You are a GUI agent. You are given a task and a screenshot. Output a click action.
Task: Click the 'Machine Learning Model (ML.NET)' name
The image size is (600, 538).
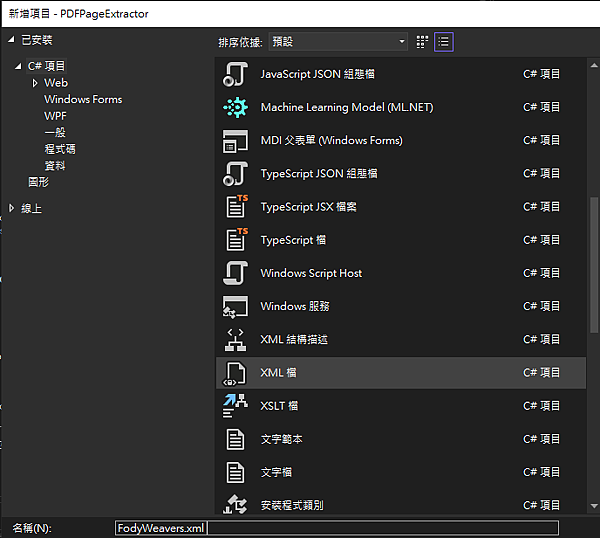pyautogui.click(x=347, y=108)
